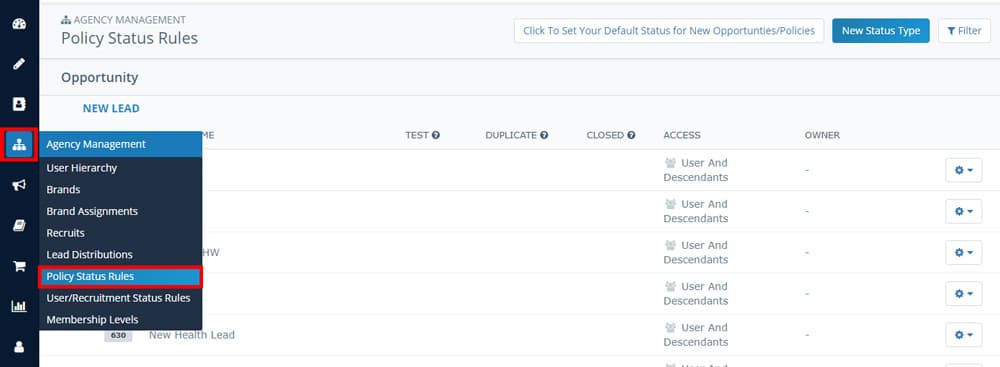
Task: Click help icon next to CLOSED column
Action: pos(631,135)
